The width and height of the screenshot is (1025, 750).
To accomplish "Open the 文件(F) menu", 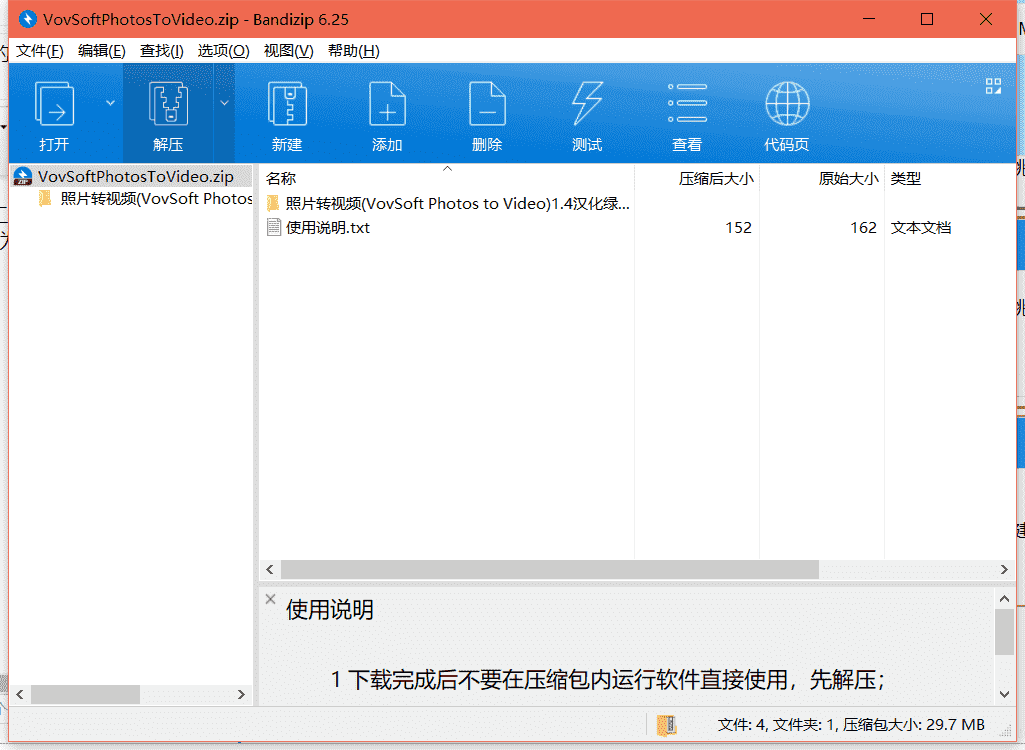I will [40, 50].
